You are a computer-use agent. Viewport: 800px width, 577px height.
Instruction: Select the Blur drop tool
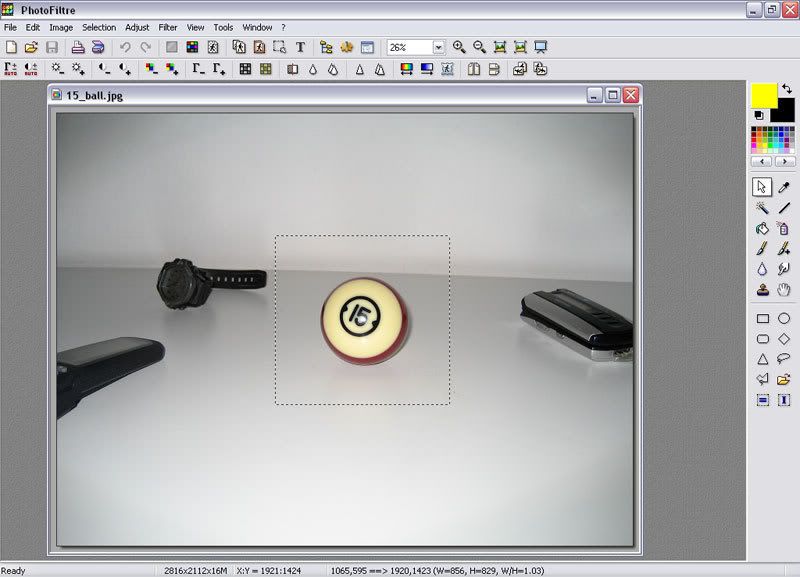pos(762,269)
